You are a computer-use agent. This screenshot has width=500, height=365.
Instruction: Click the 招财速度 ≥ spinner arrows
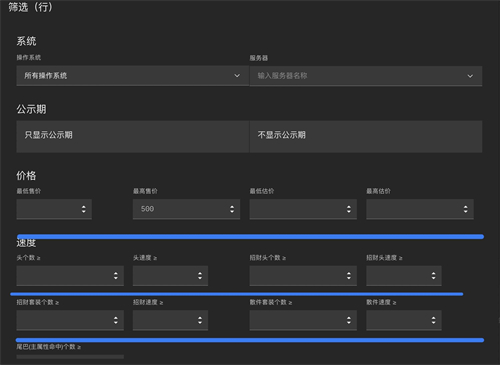[200, 320]
